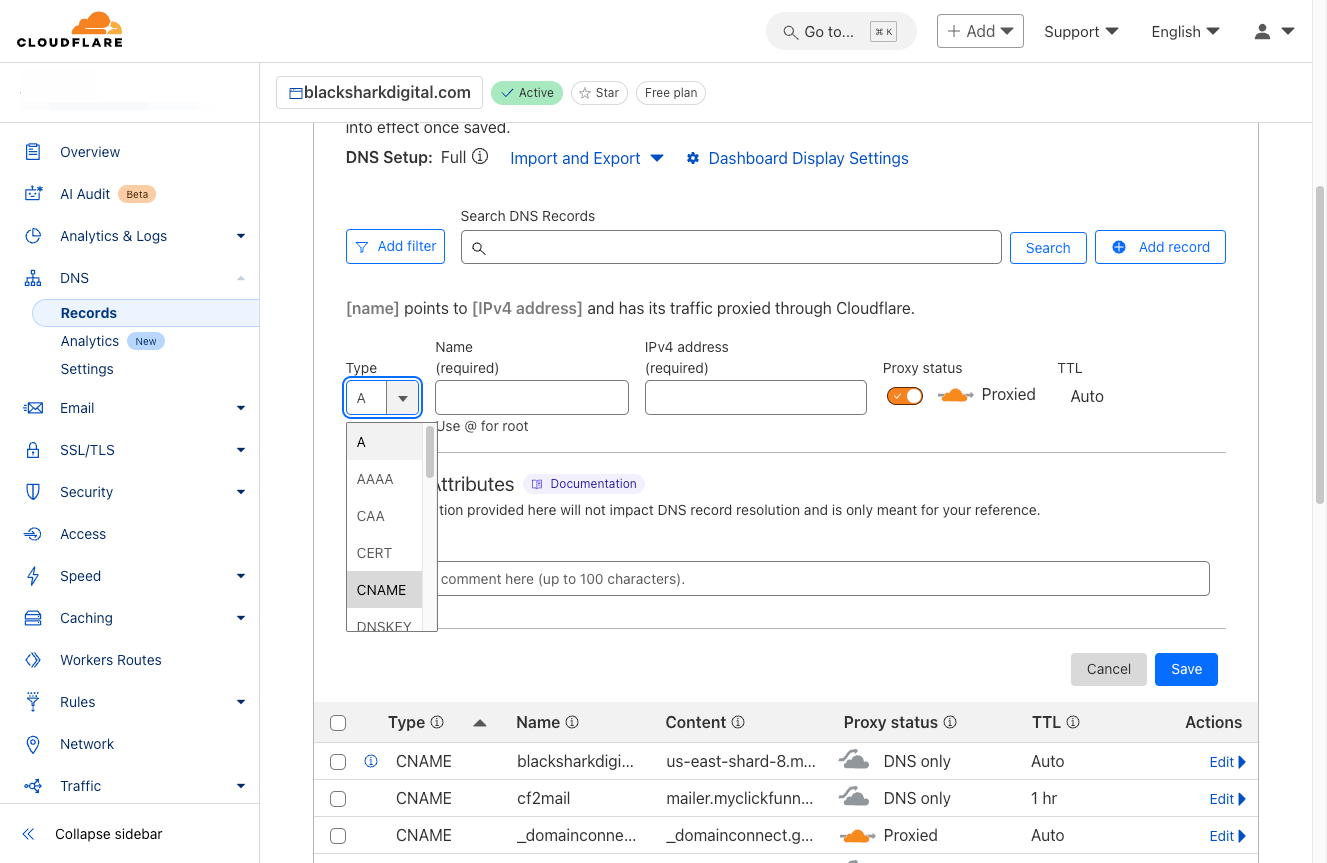The height and width of the screenshot is (863, 1327).
Task: Click the Workers Routes icon
Action: coord(33,660)
